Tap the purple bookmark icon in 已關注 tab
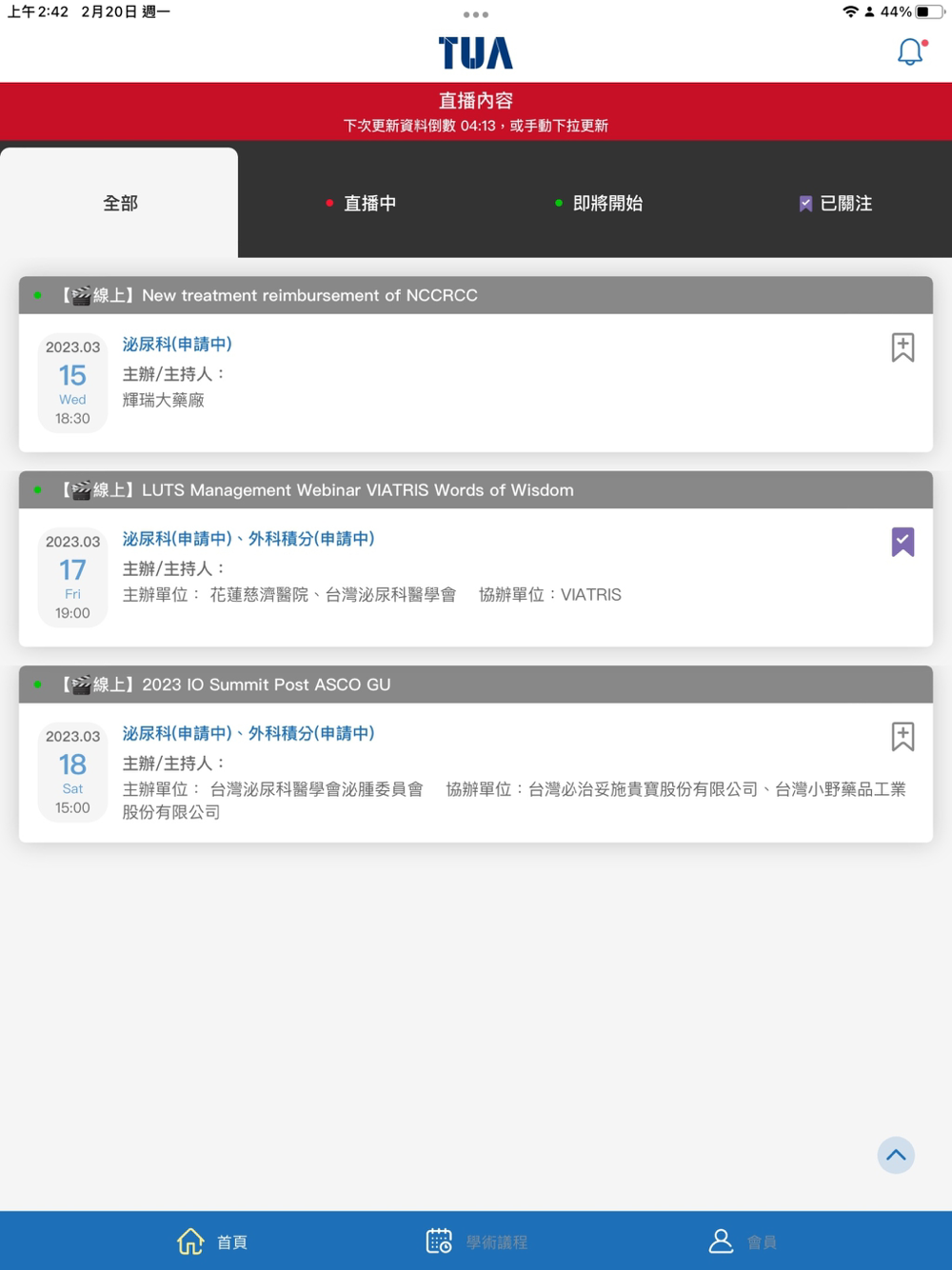Image resolution: width=952 pixels, height=1270 pixels. 805,204
